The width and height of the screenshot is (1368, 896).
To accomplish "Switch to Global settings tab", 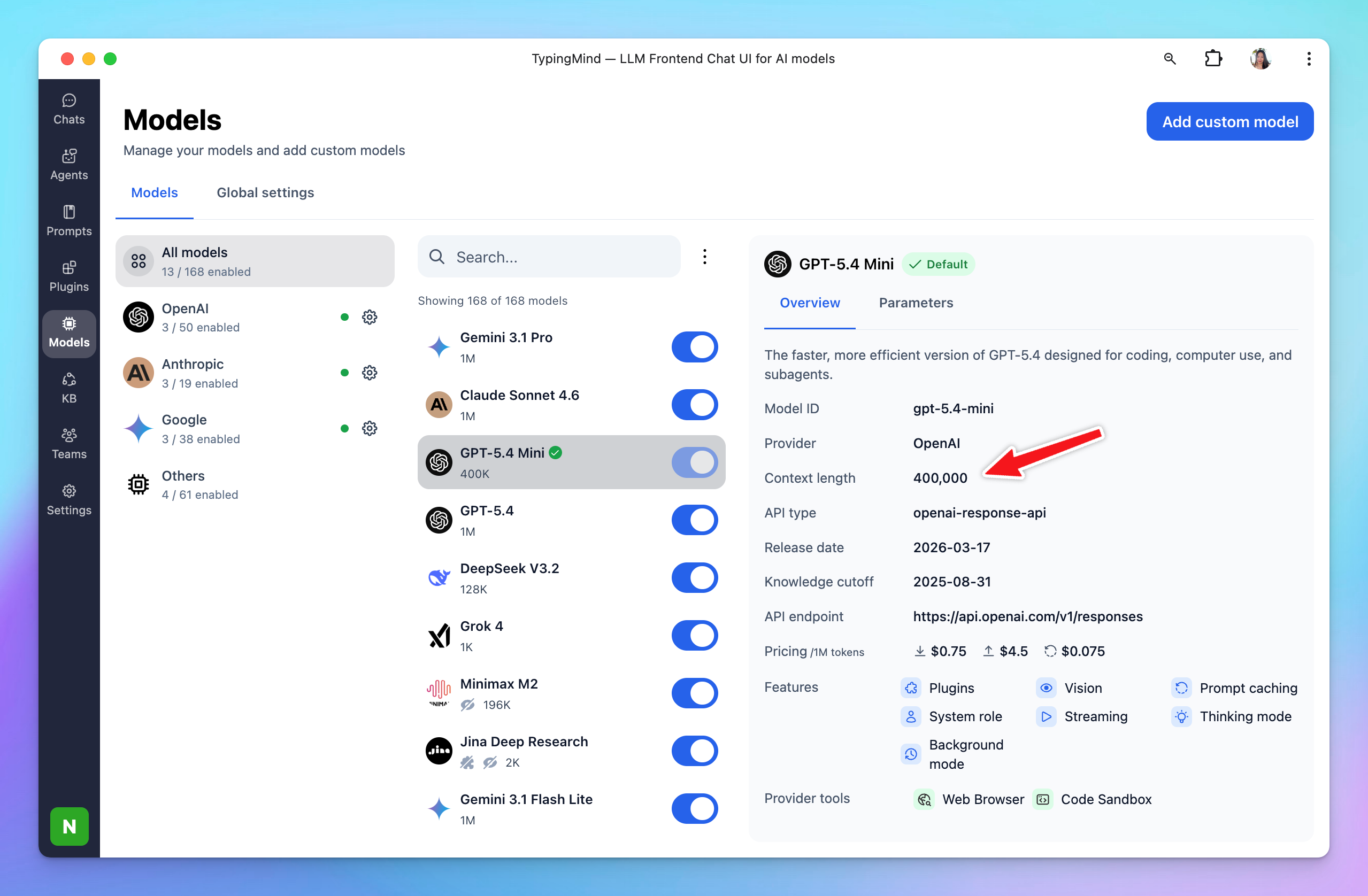I will [265, 192].
